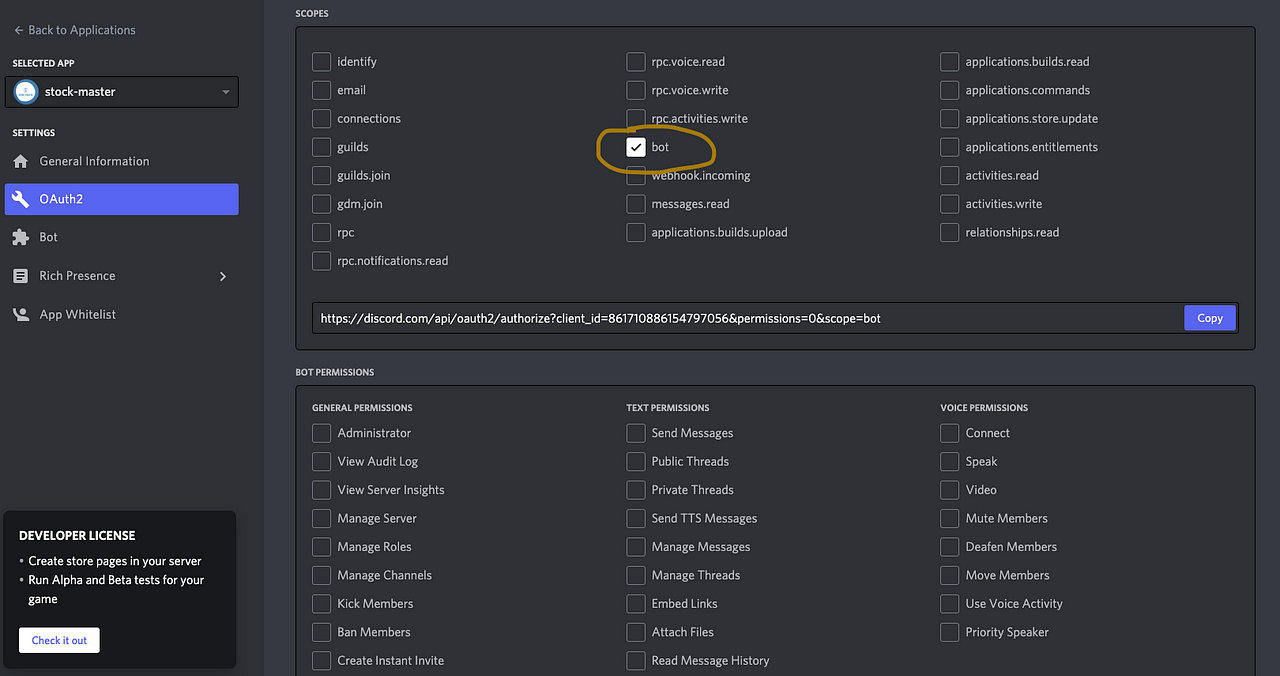Click the General Information home icon
1280x676 pixels.
tap(20, 161)
